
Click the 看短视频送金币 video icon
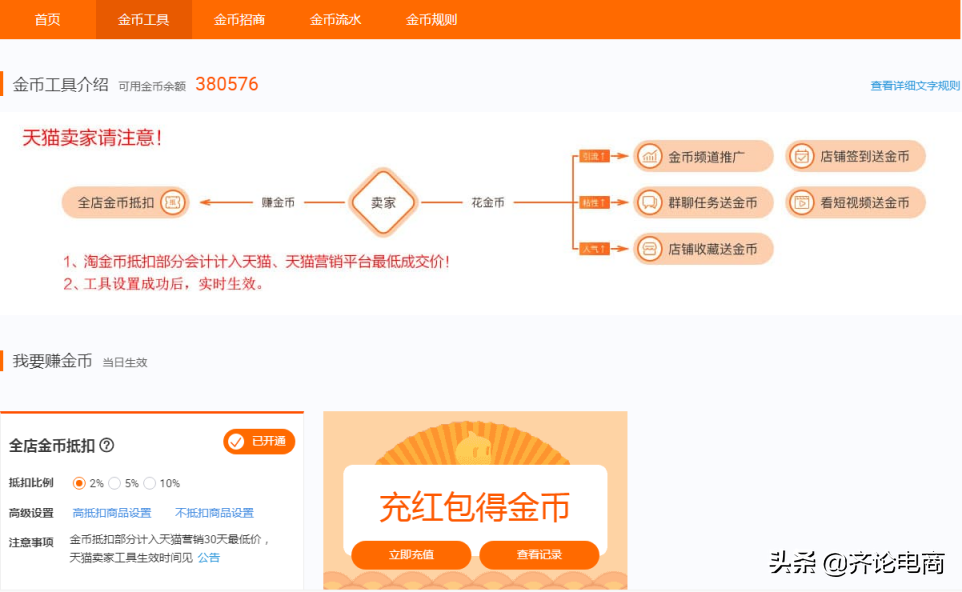pos(801,202)
